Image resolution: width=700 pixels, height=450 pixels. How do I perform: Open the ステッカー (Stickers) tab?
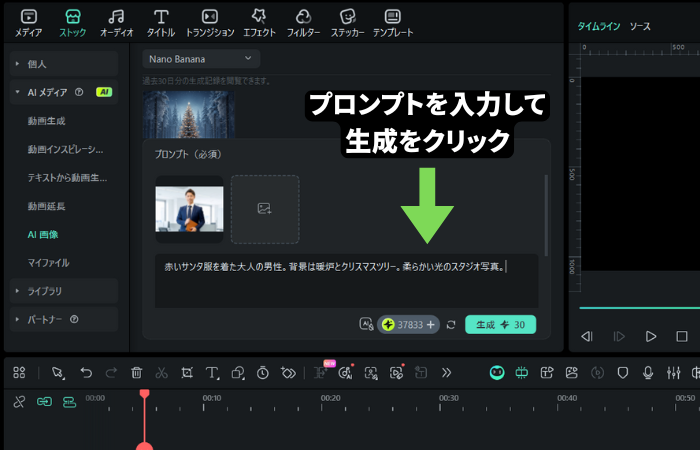(347, 23)
